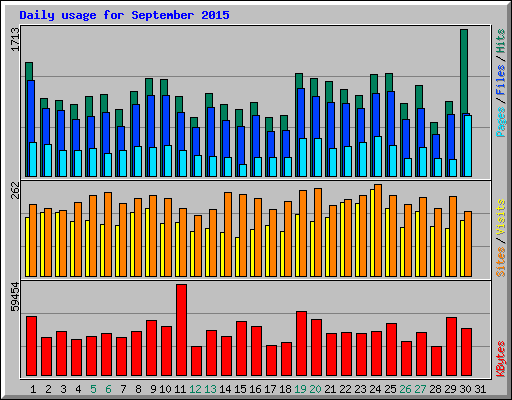Click the day 11 axis label
The width and height of the screenshot is (512, 400).
[180, 389]
